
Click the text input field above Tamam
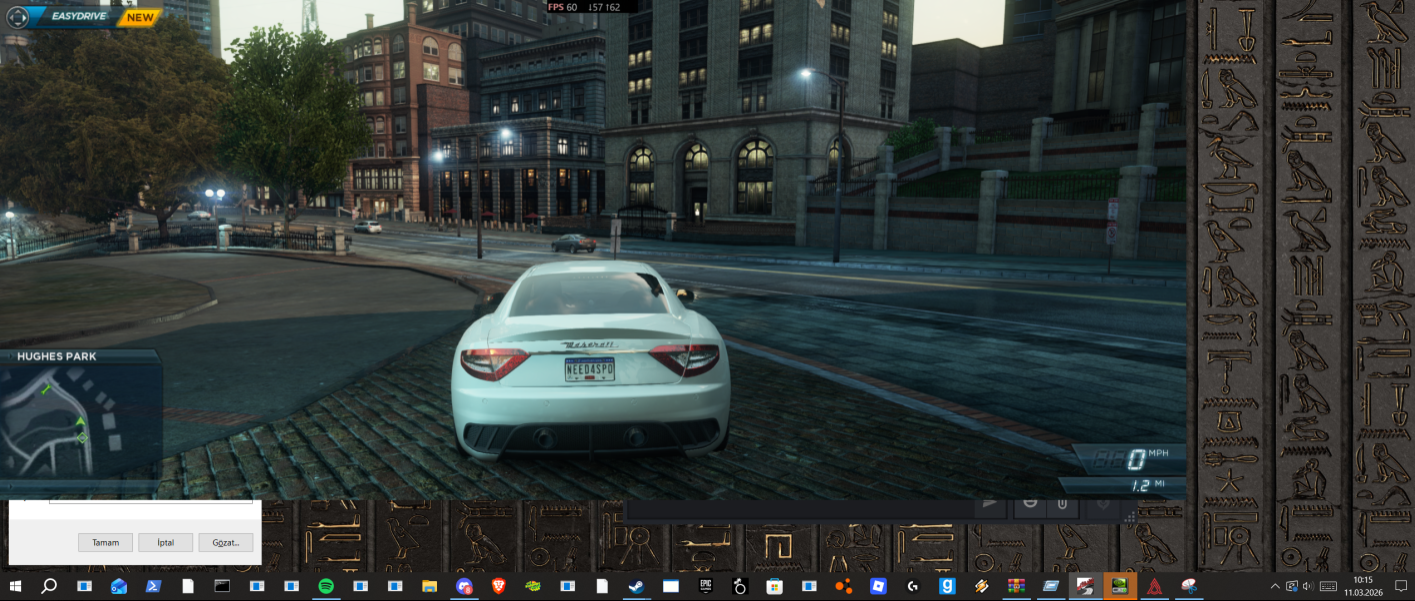click(x=150, y=502)
